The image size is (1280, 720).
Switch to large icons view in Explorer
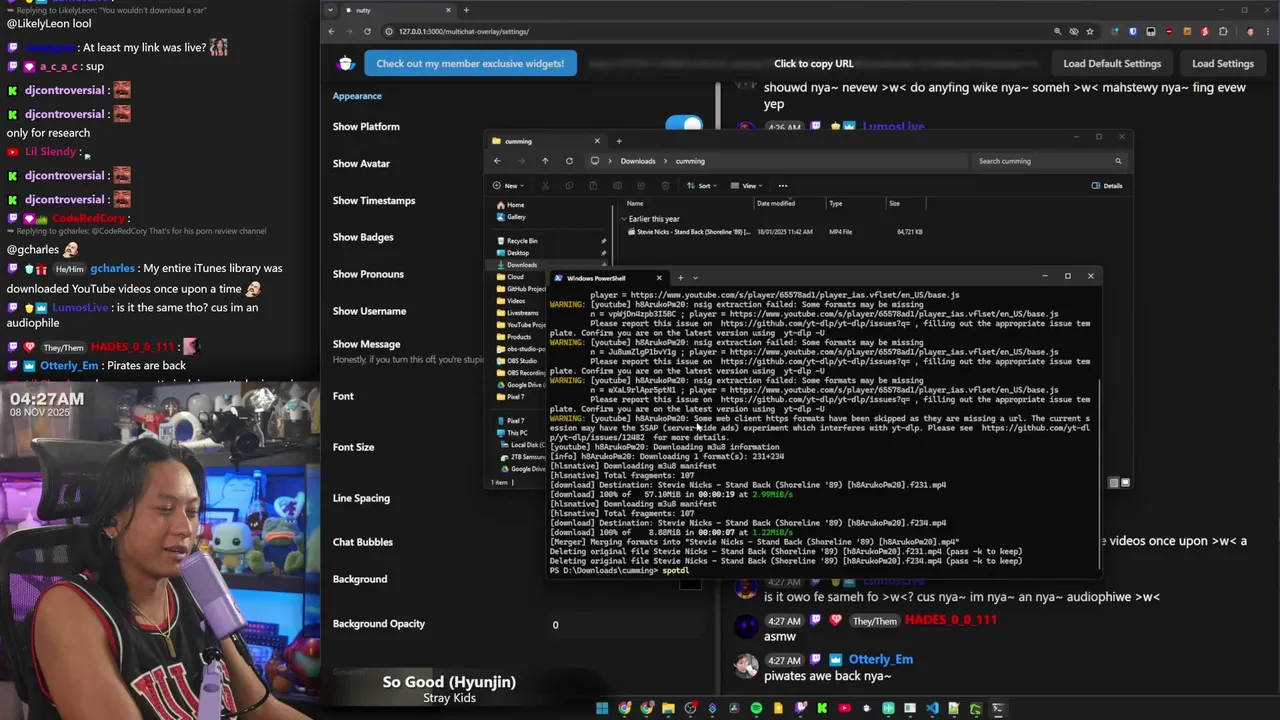[1125, 483]
